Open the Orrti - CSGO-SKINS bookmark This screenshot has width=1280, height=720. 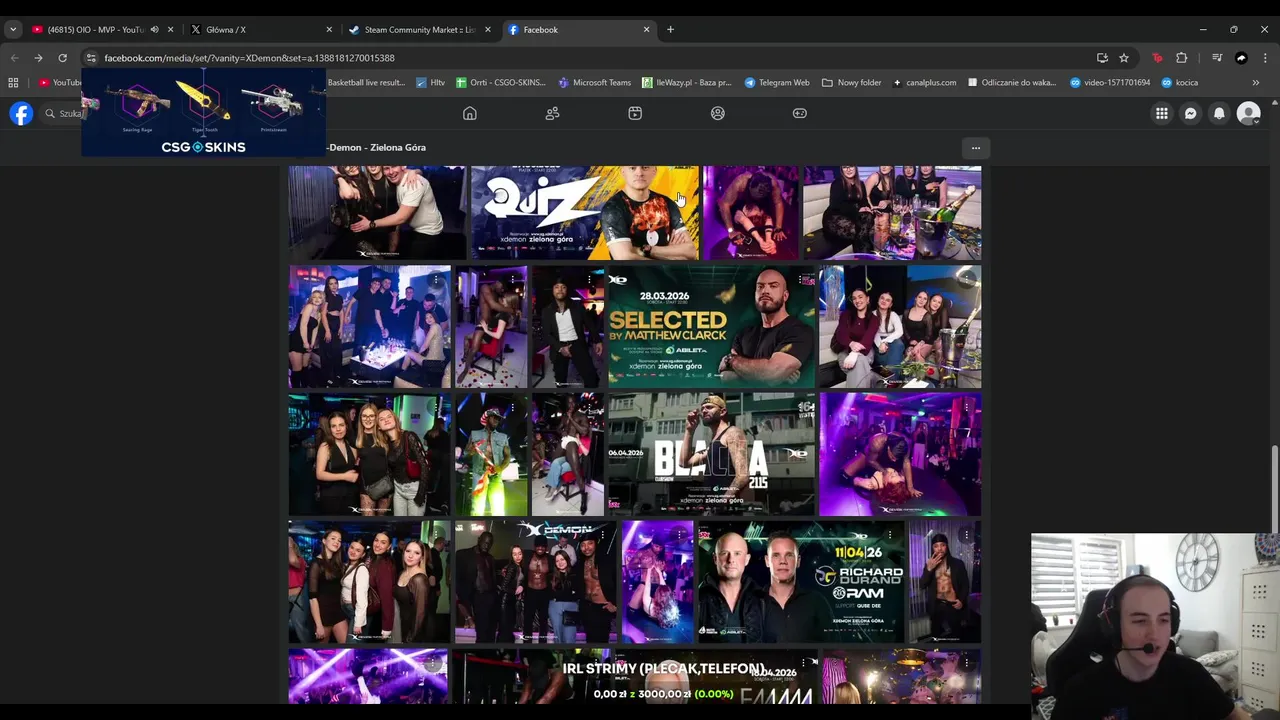pos(502,83)
